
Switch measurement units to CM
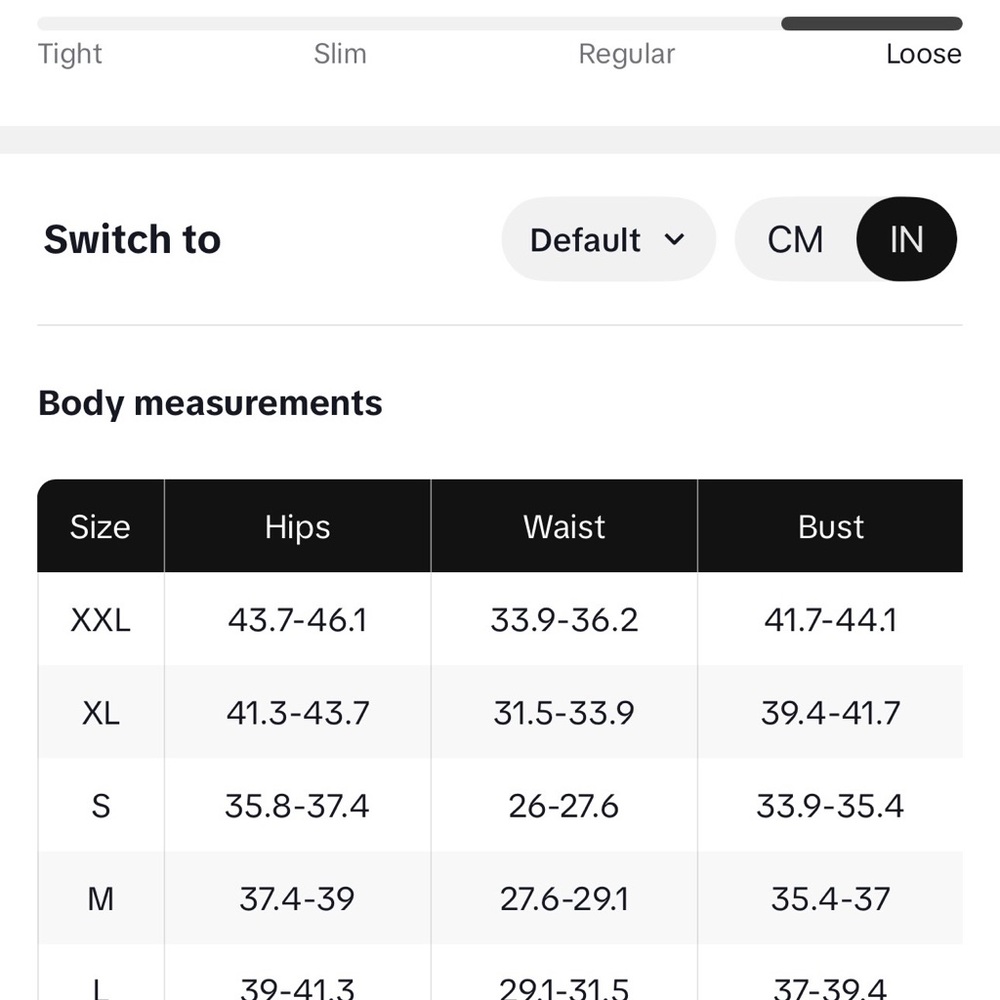click(x=795, y=240)
